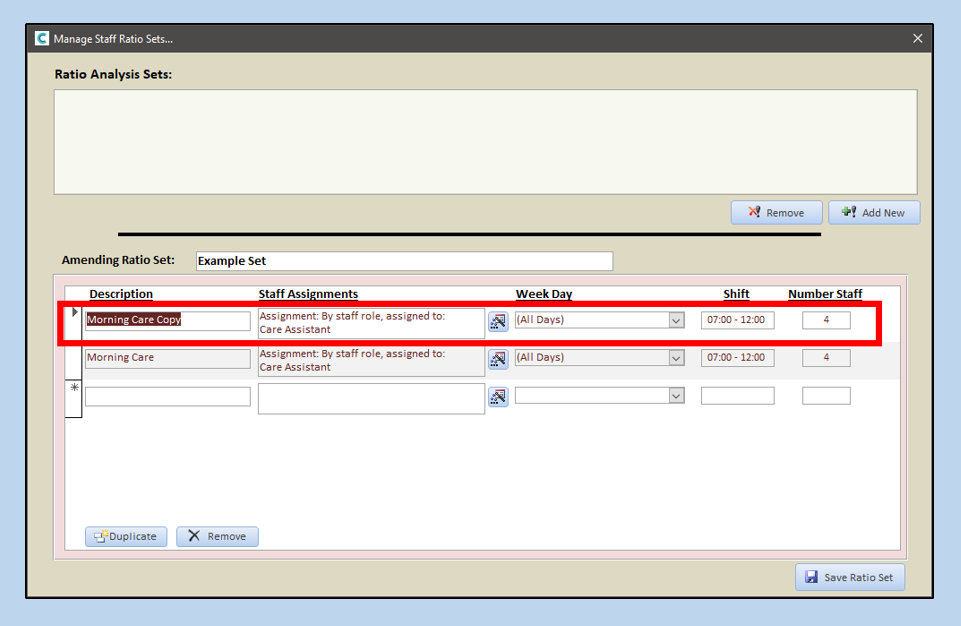
Task: Save the ratio set
Action: (x=850, y=577)
